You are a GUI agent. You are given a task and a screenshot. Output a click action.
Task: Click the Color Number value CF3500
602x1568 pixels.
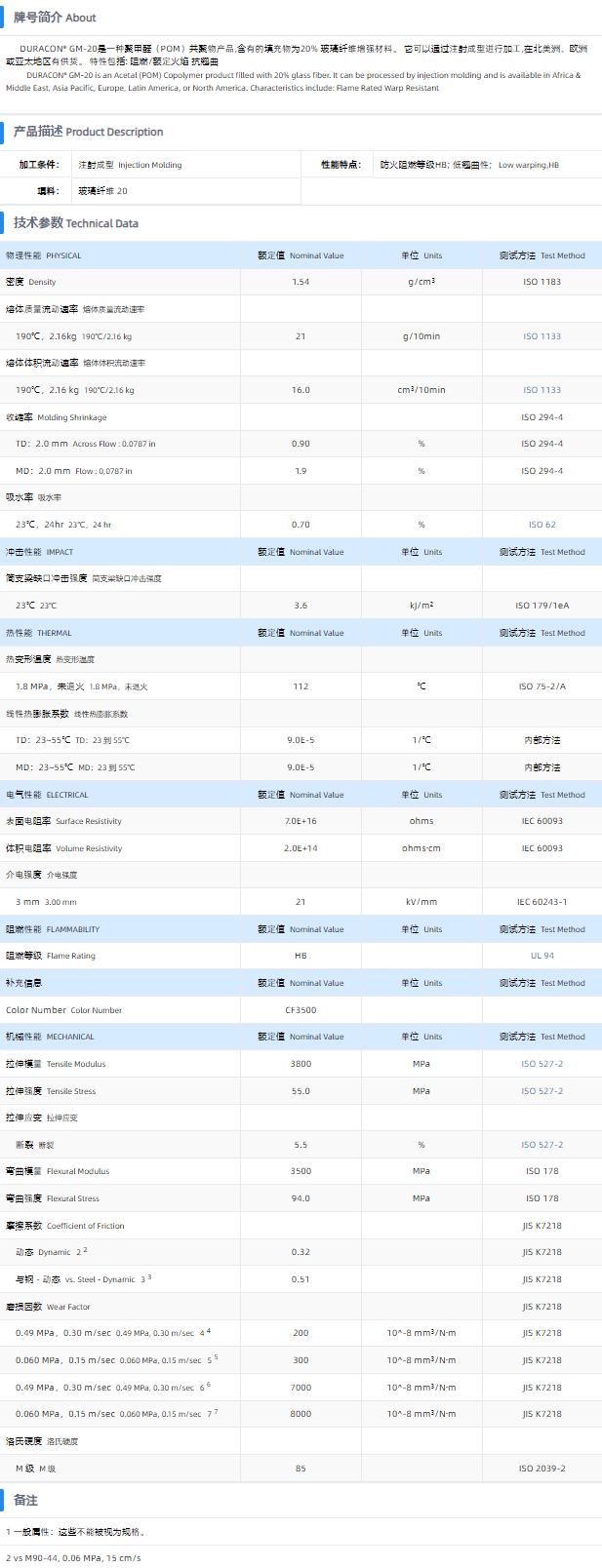tap(301, 1010)
